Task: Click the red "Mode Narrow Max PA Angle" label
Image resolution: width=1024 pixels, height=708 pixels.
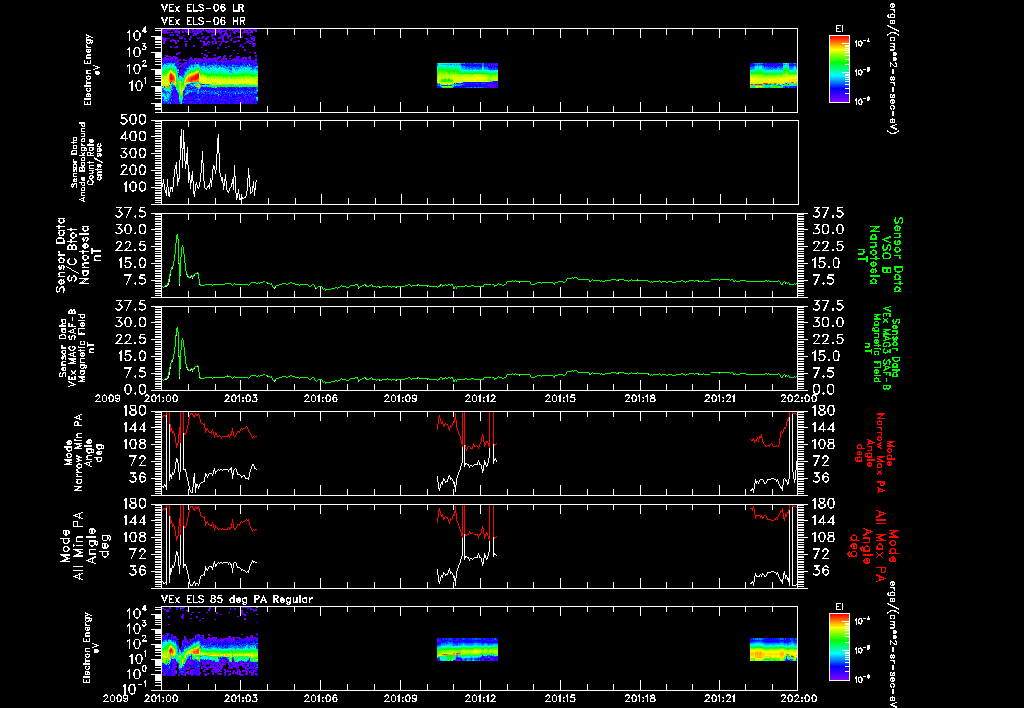Action: point(873,453)
